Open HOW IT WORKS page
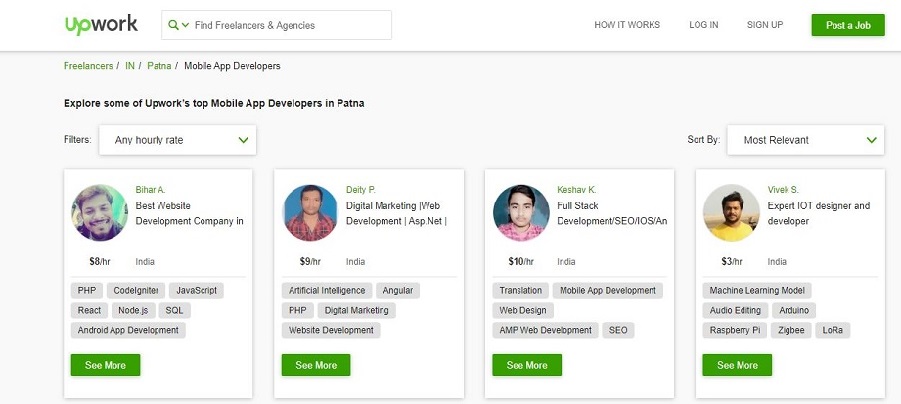This screenshot has width=901, height=404. point(627,25)
